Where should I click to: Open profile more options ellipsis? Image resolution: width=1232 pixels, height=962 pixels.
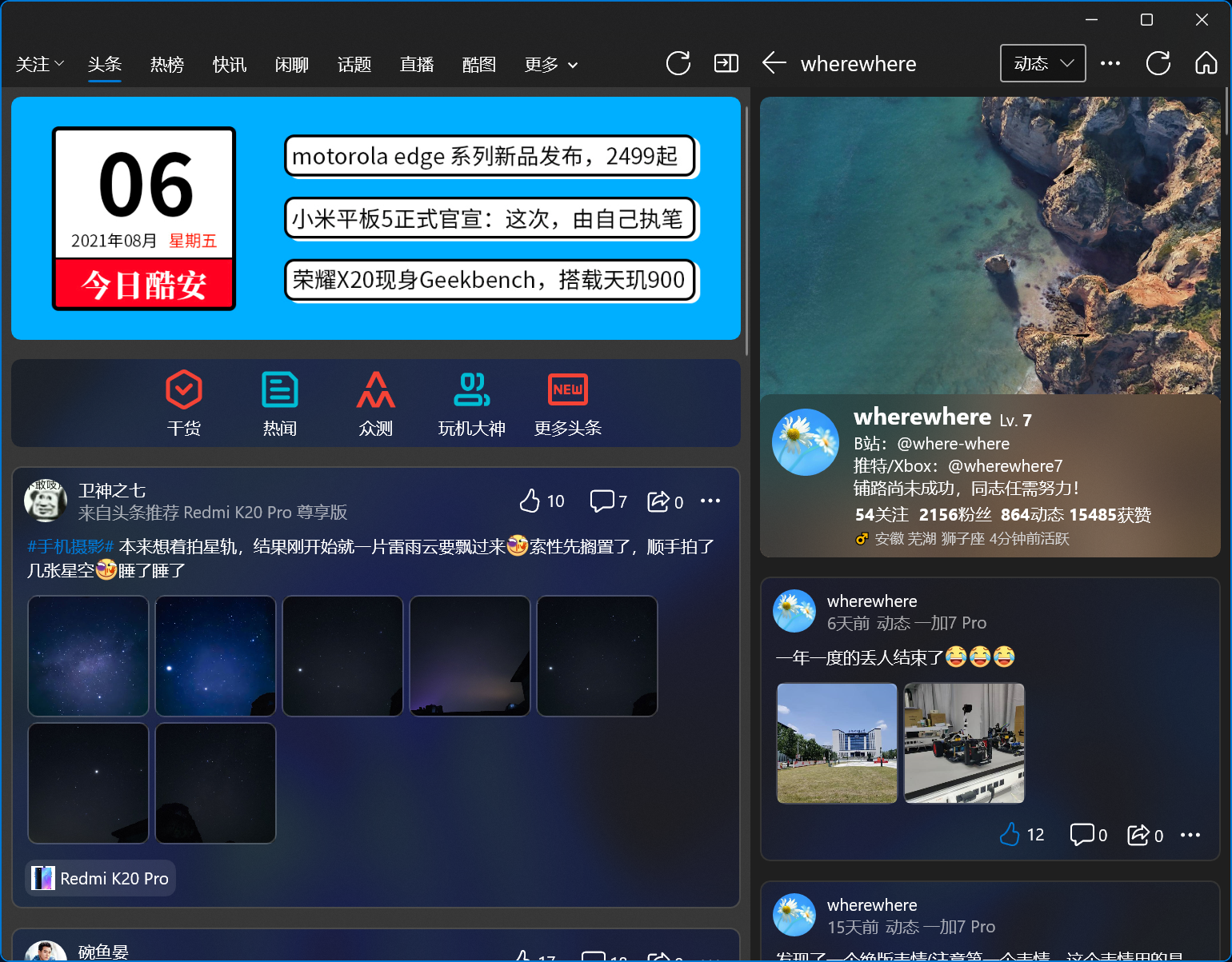coord(1110,63)
